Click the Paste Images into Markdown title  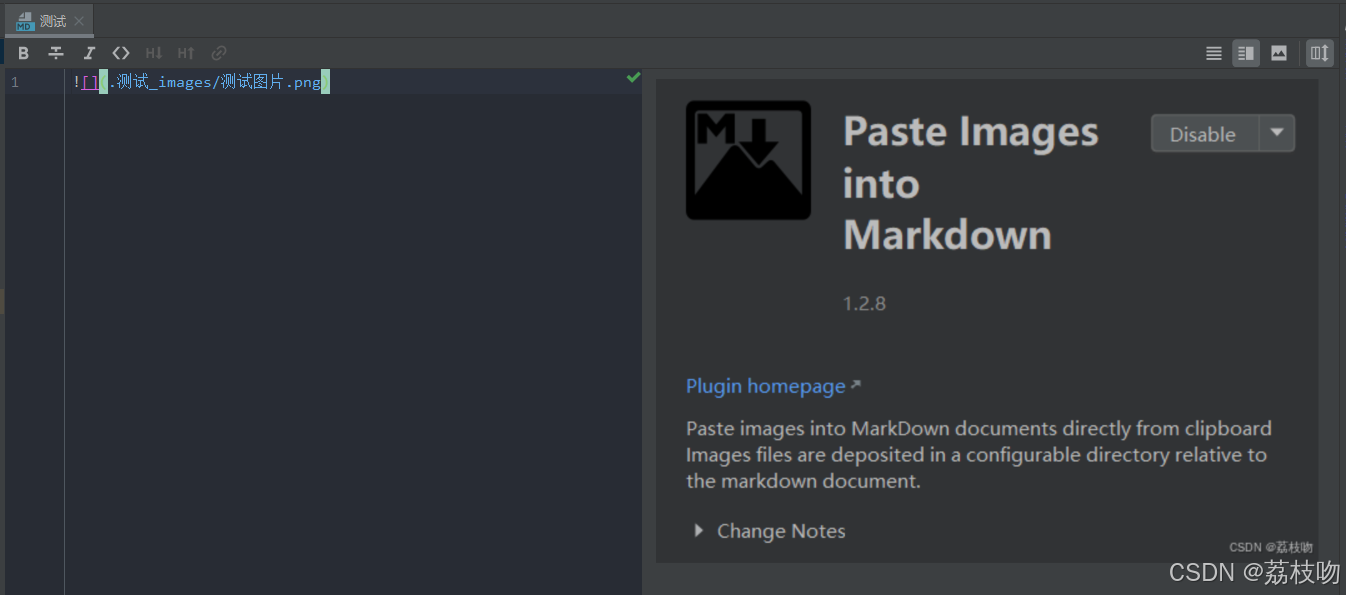tap(971, 184)
